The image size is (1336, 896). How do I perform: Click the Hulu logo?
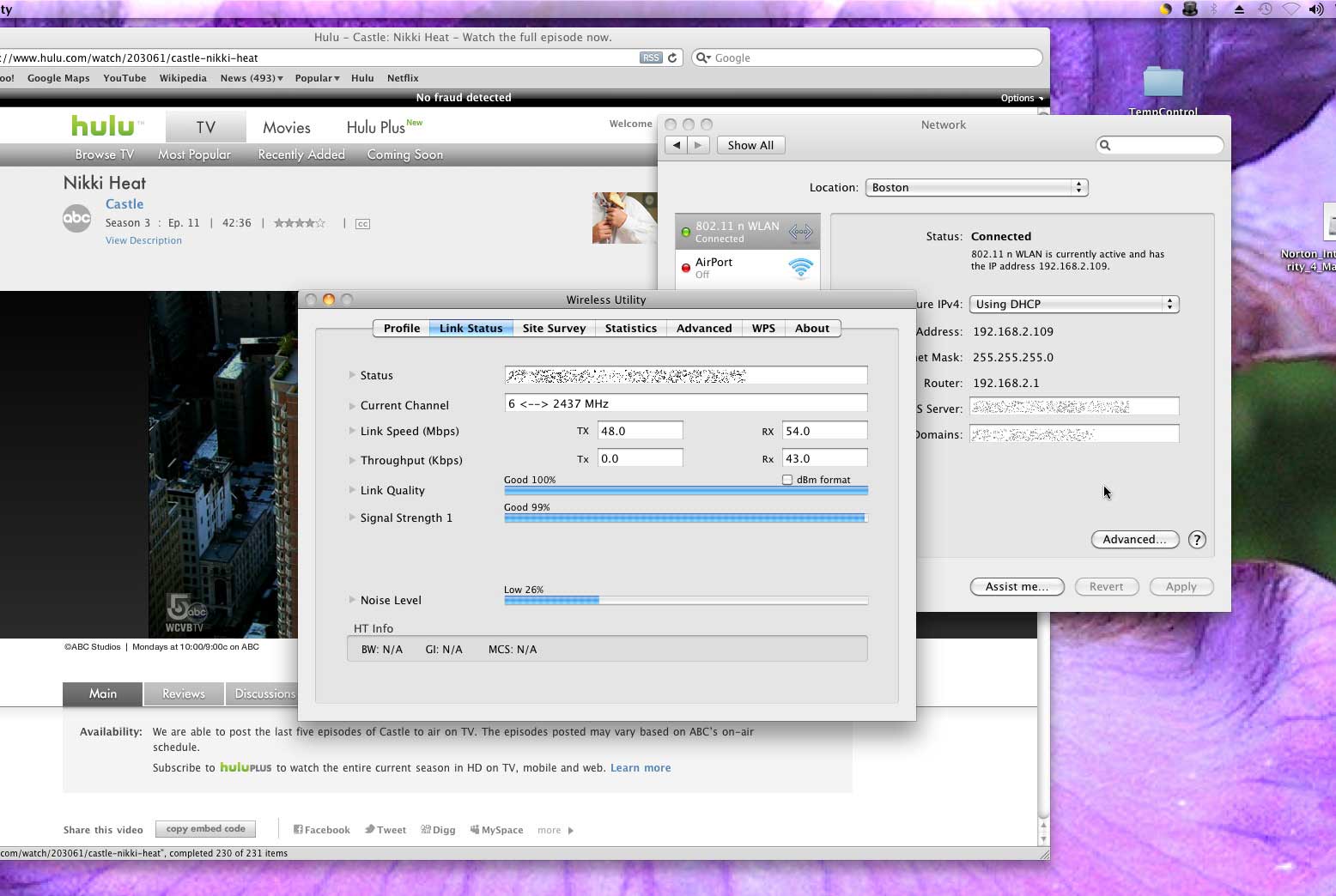pos(103,126)
